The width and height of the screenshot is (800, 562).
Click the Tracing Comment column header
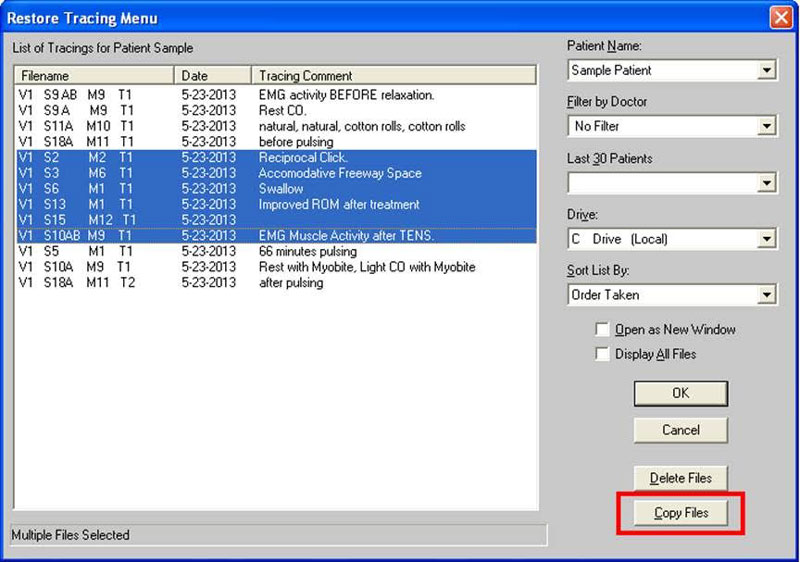pyautogui.click(x=394, y=75)
